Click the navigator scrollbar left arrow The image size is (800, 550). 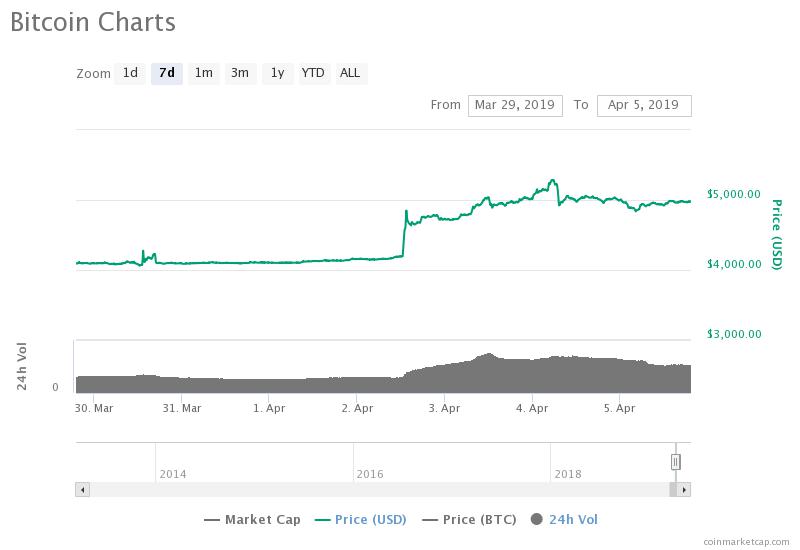click(x=82, y=489)
